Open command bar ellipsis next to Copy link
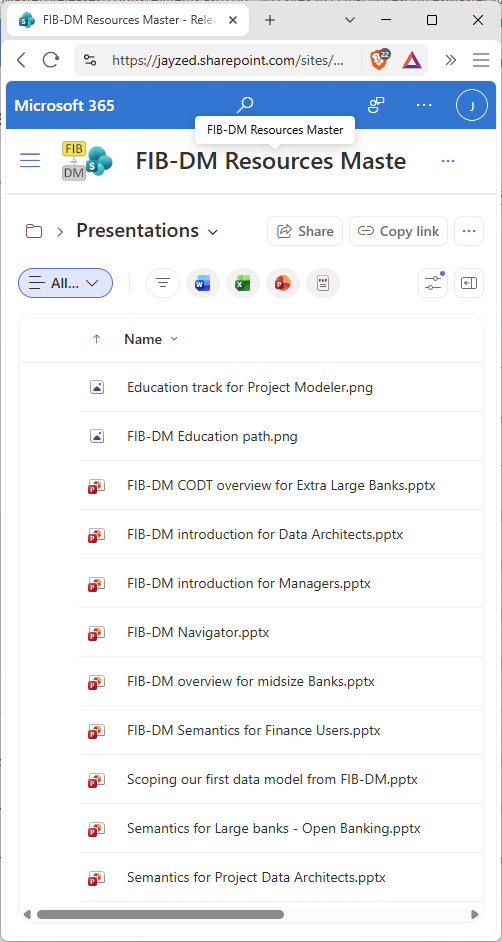The image size is (502, 942). tap(469, 231)
